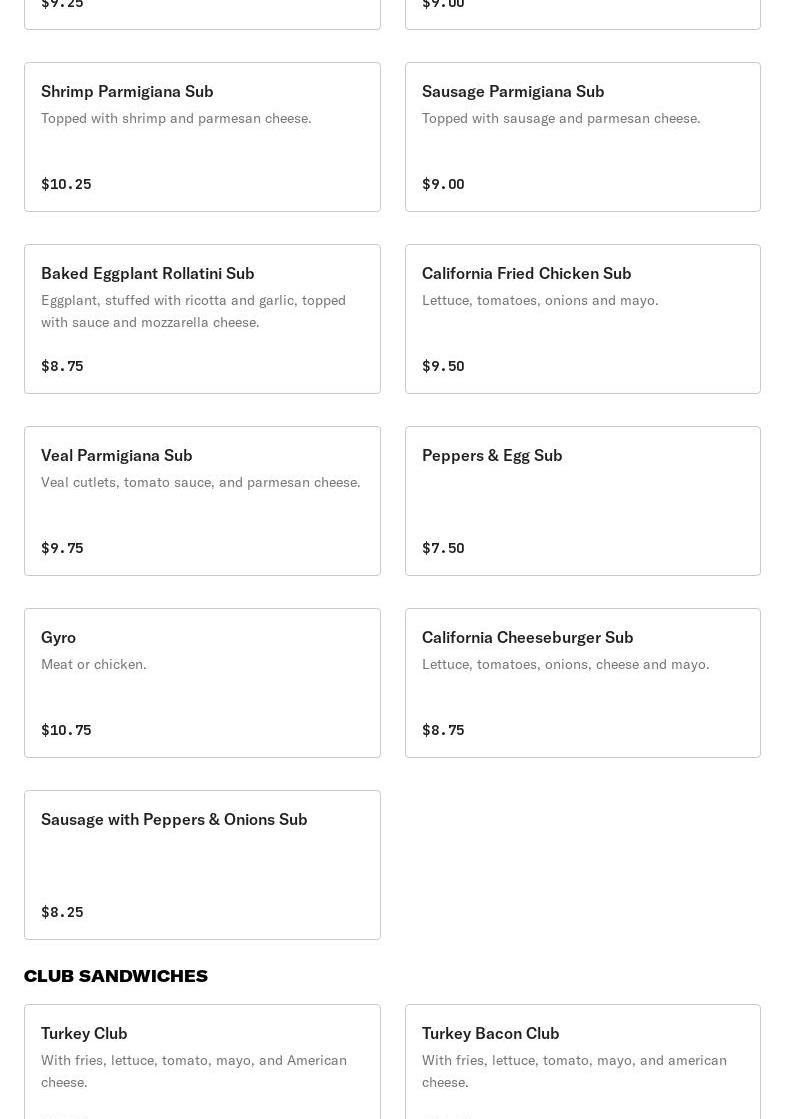Click the $7.50 price on Peppers & Egg

click(443, 548)
